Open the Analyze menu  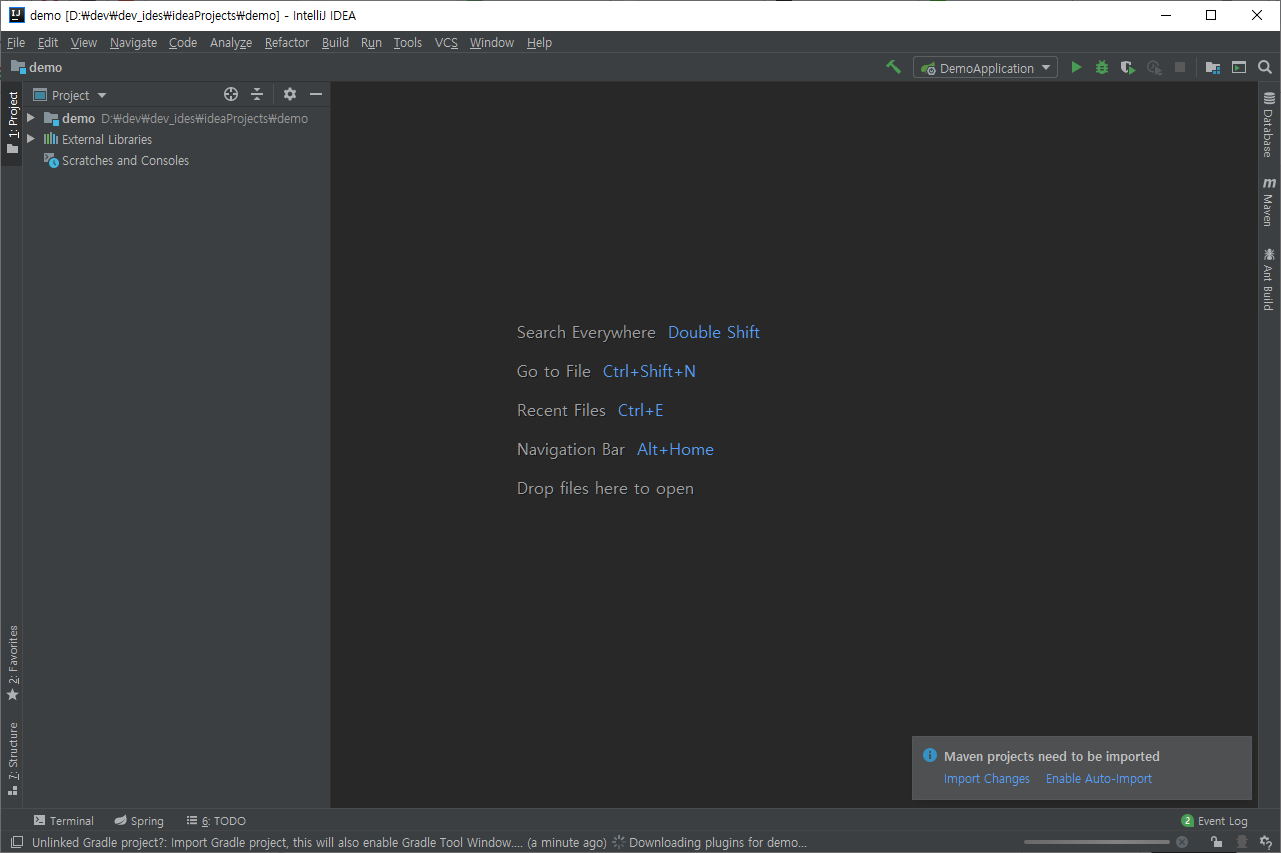point(231,42)
